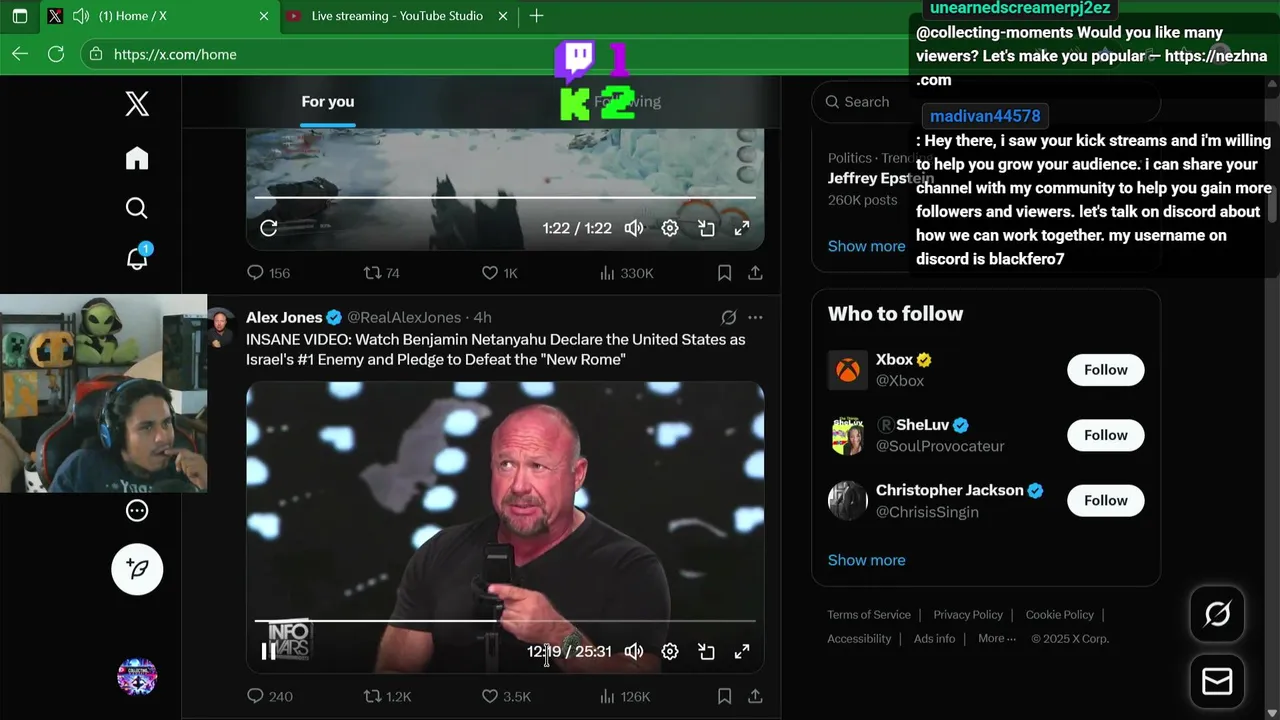Viewport: 1280px width, 720px height.
Task: Compose a new post with feather button
Action: click(x=137, y=569)
